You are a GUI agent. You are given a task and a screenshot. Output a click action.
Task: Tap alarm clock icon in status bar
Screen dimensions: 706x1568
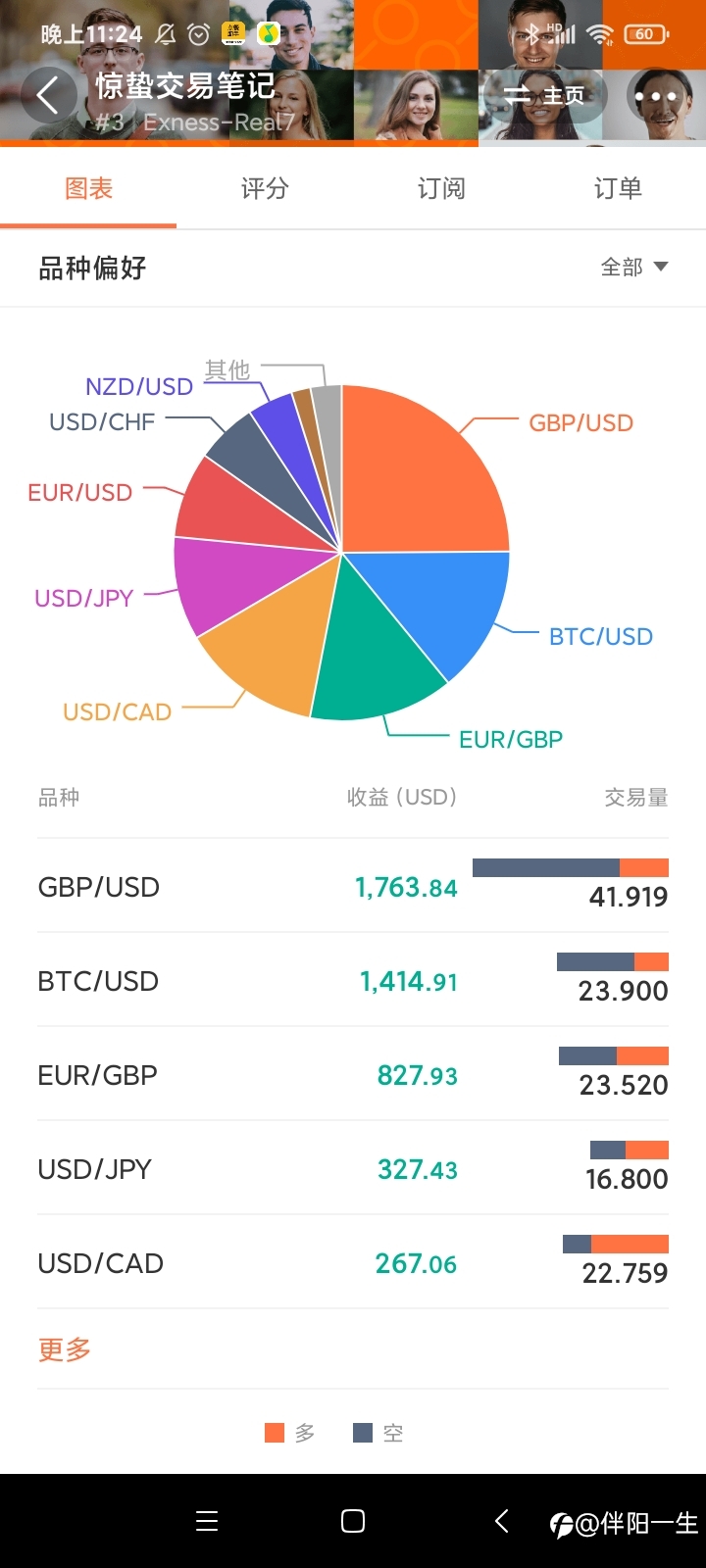199,35
